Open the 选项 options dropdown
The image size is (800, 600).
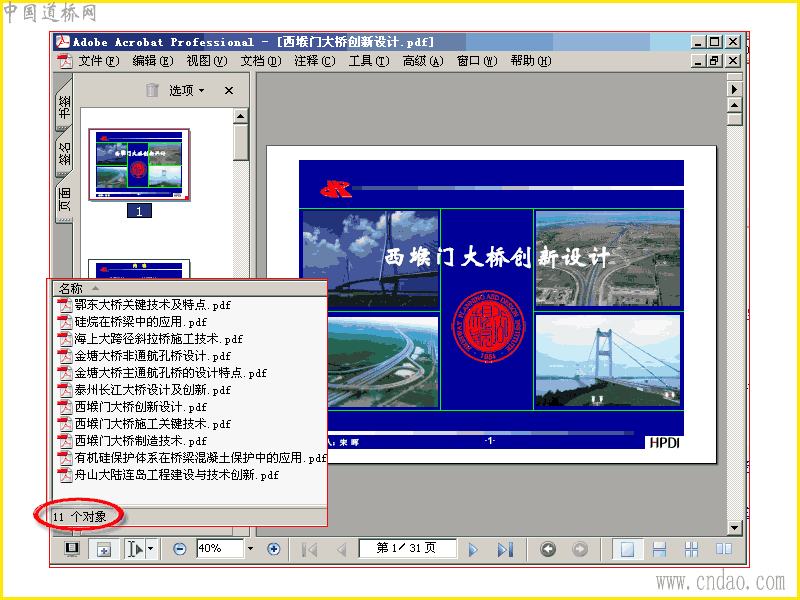(187, 91)
